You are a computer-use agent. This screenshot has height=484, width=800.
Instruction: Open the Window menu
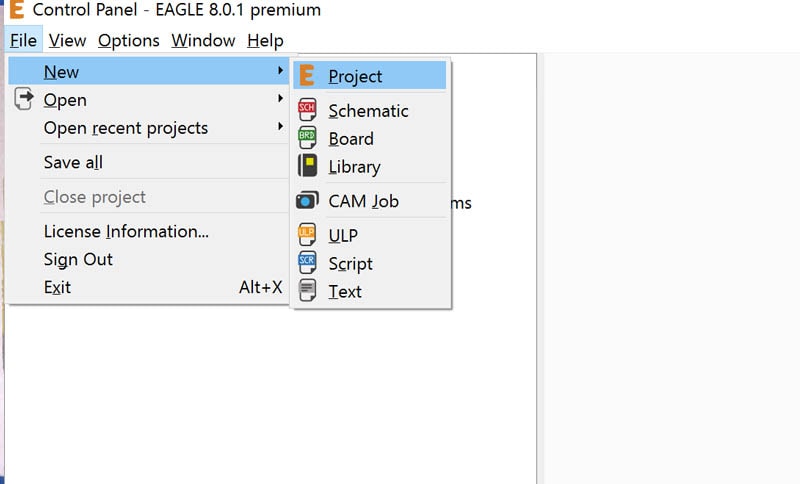(203, 40)
